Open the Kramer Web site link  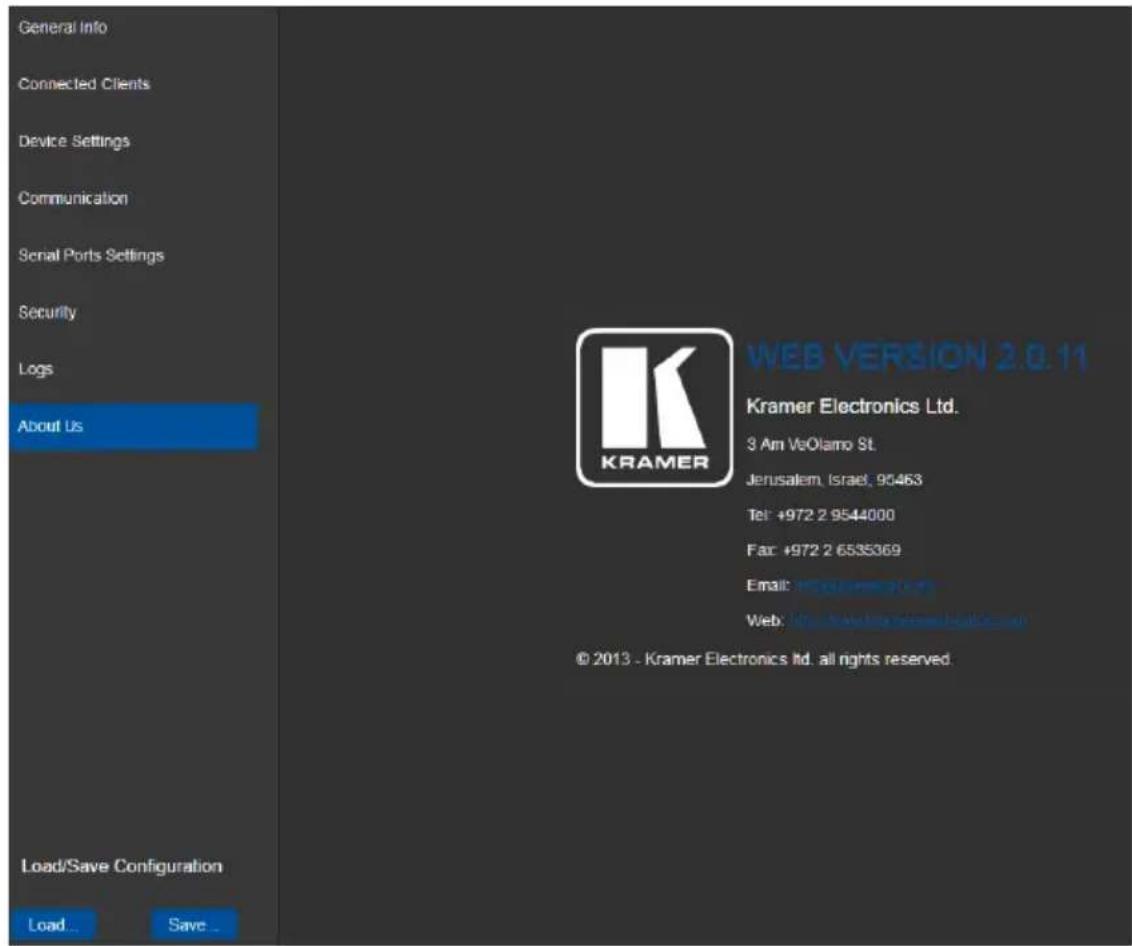(x=908, y=621)
